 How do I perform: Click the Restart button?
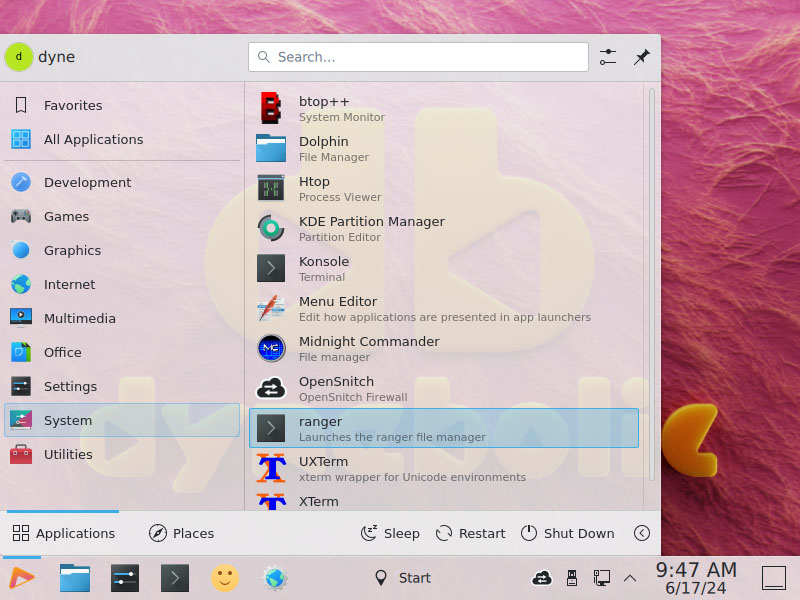(x=470, y=533)
